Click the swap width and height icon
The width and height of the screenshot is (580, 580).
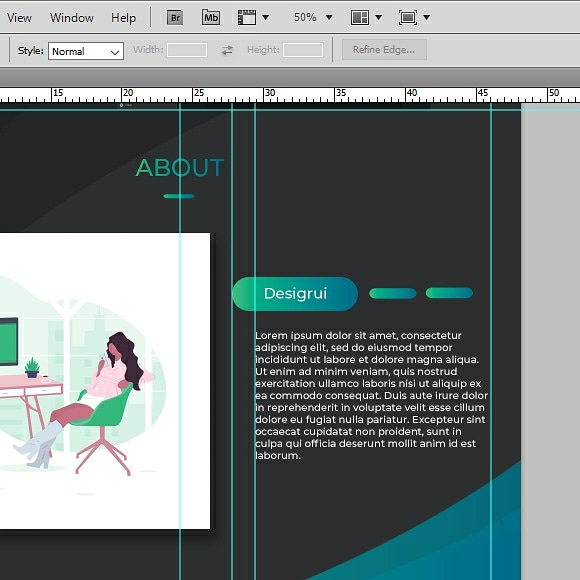(x=227, y=50)
